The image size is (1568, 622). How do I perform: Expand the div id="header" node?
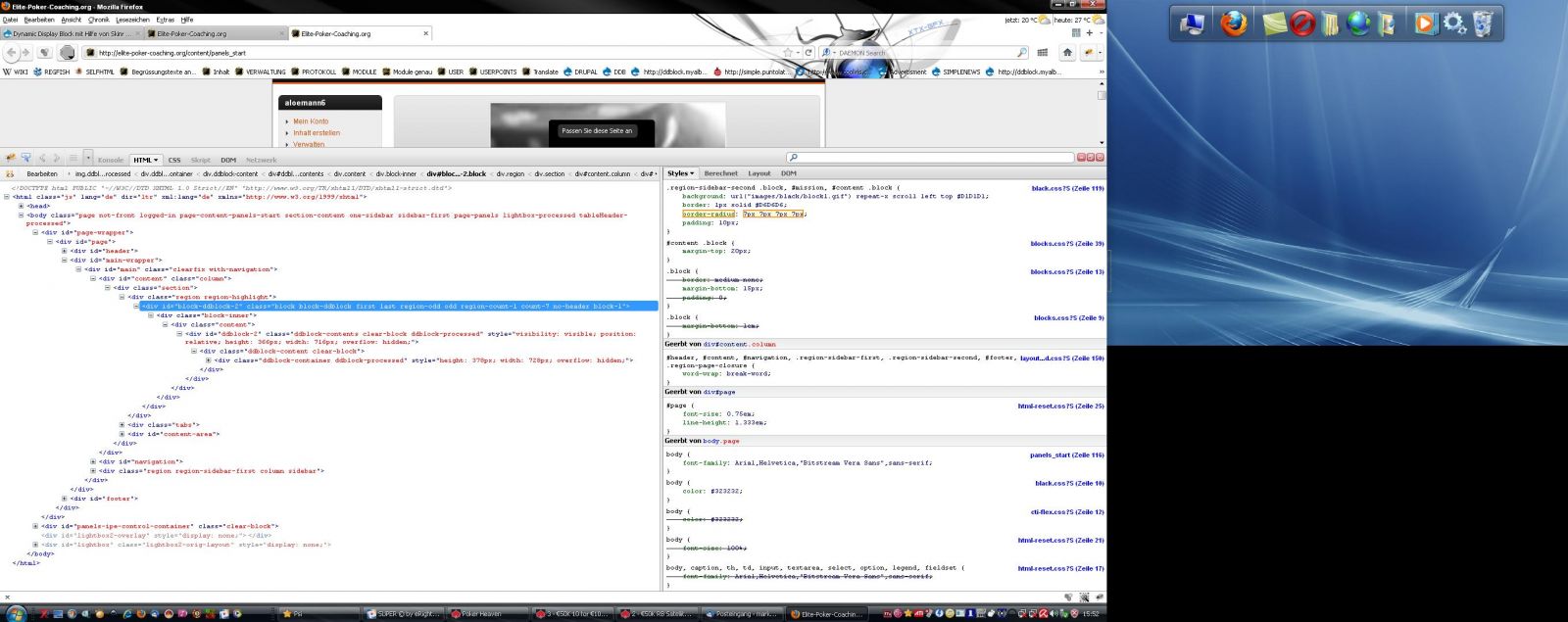click(65, 251)
